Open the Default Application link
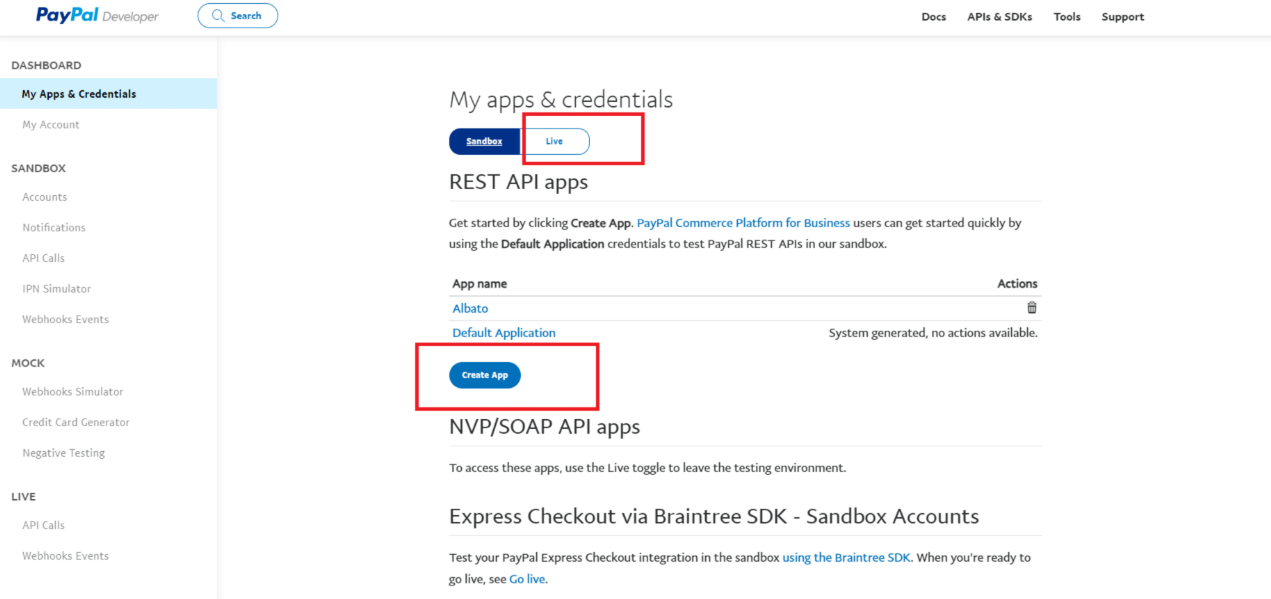 click(x=504, y=333)
